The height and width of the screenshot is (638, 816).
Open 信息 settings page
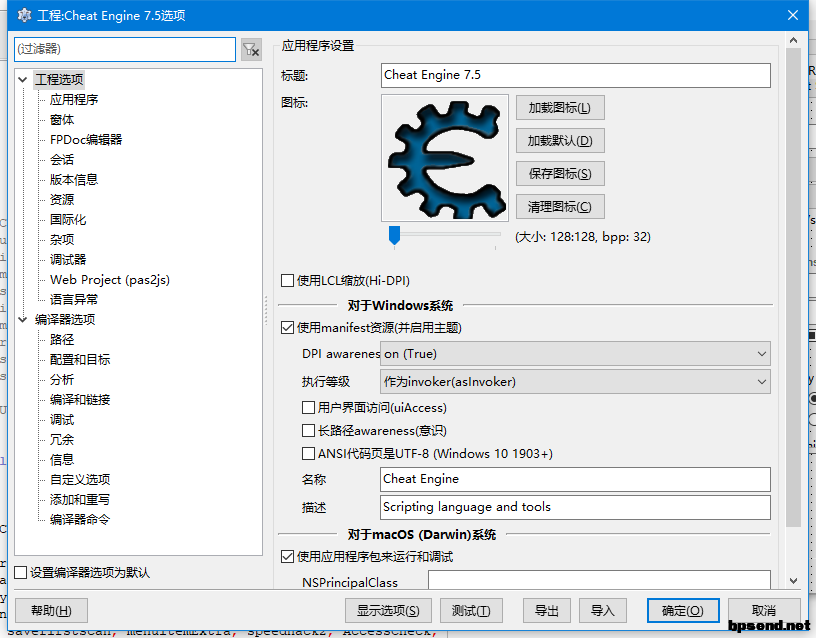(62, 460)
